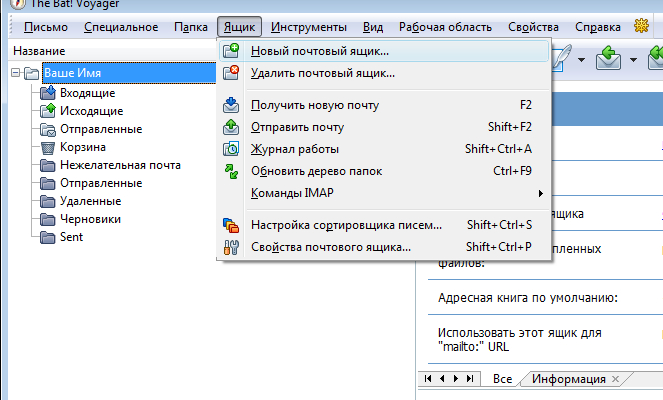Click the toolbar get mail envelope icon
Screen dimensions: 663x400
608,58
